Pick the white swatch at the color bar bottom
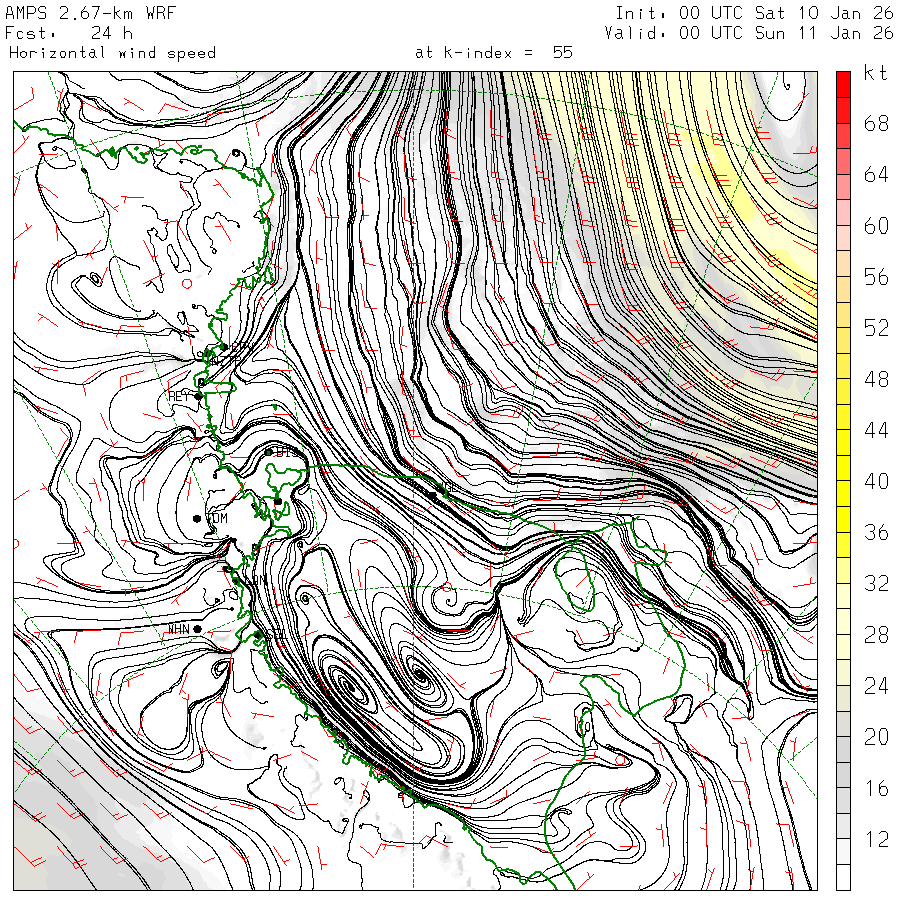The image size is (900, 900). tap(843, 878)
